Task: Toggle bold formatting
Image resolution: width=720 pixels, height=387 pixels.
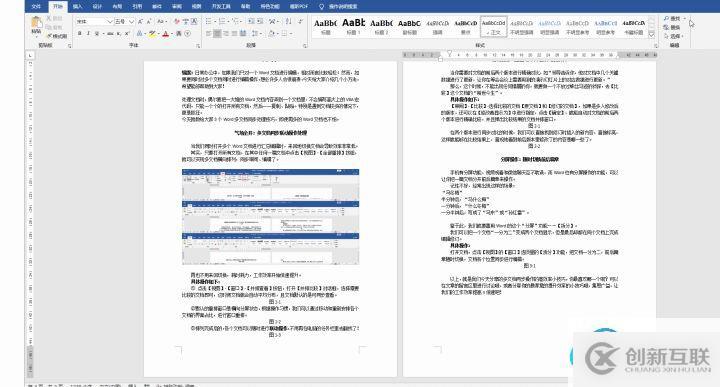Action: (79, 34)
